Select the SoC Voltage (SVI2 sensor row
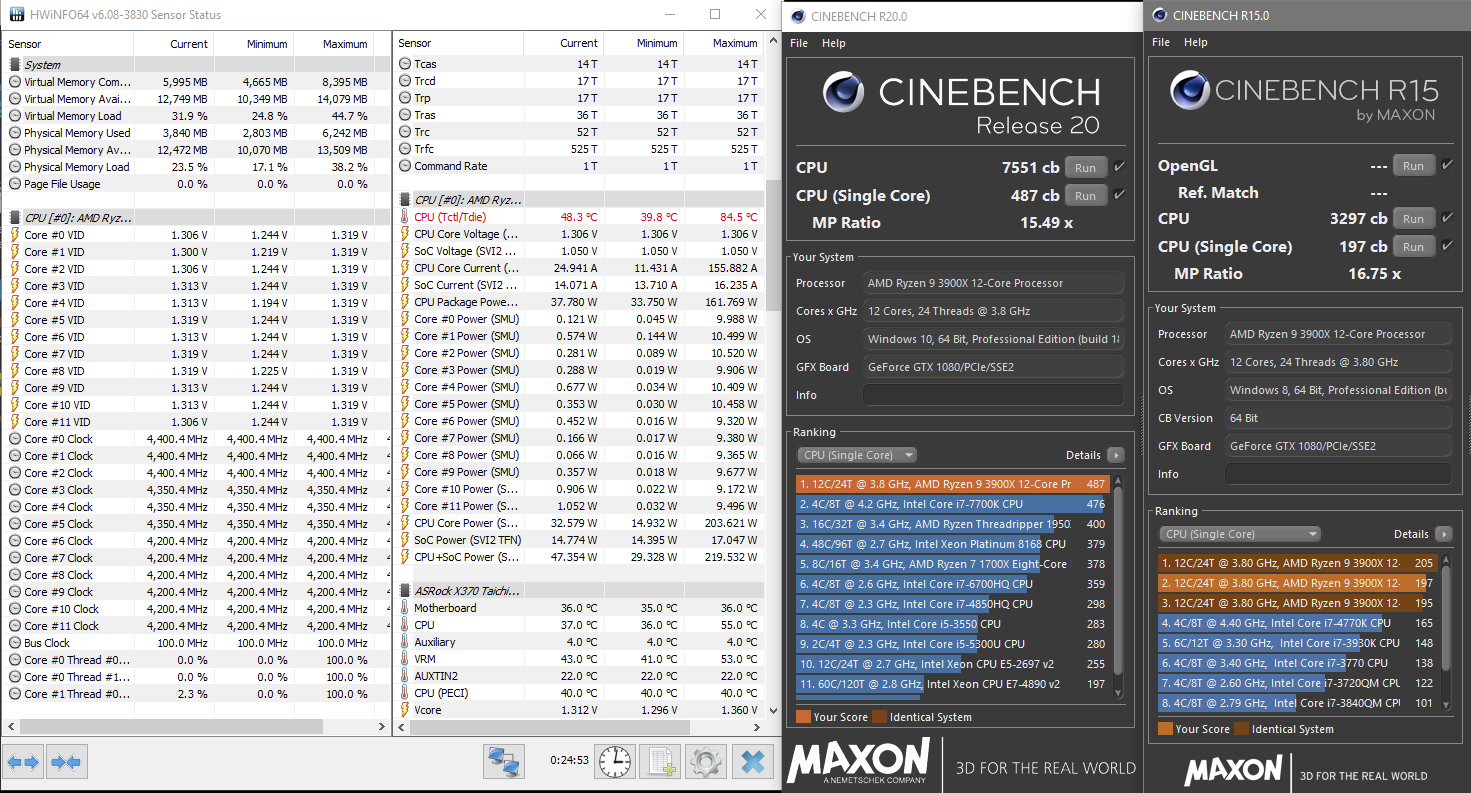 click(x=579, y=251)
